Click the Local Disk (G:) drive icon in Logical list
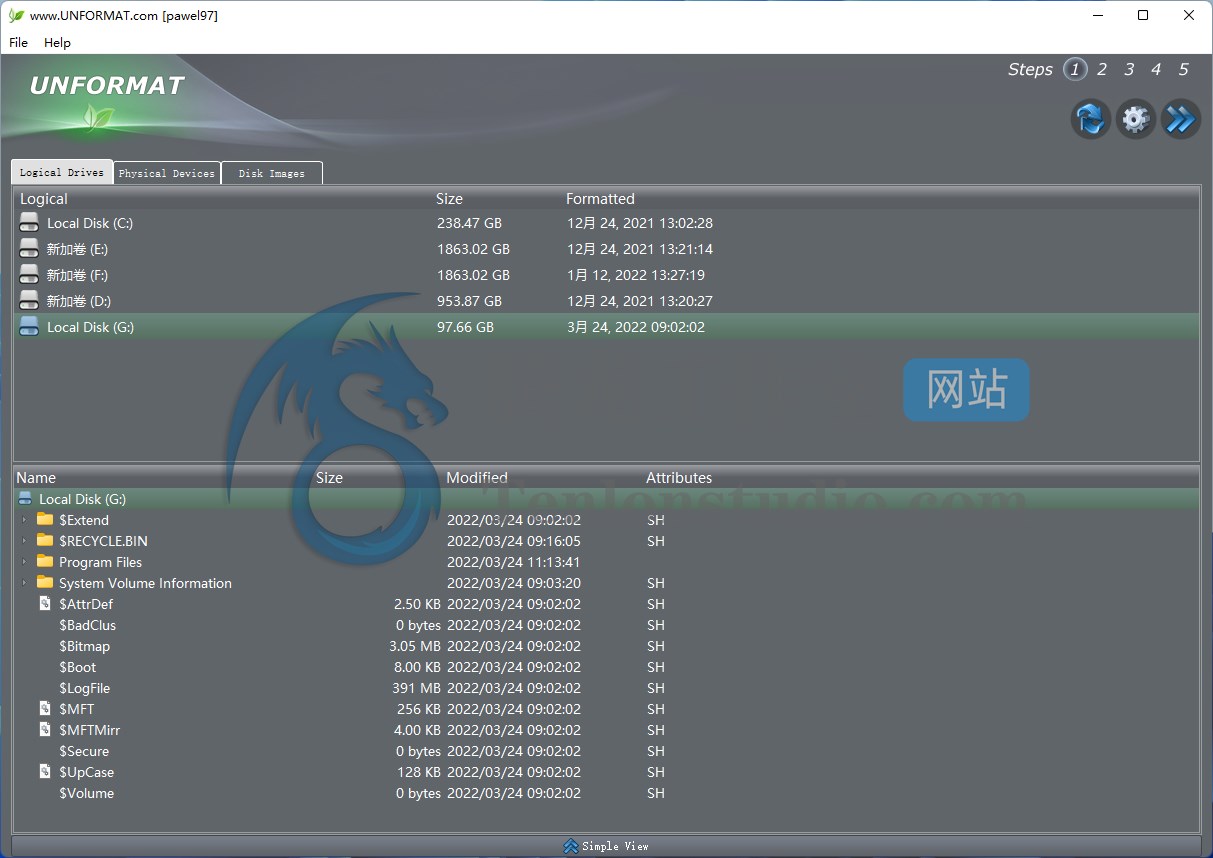 tap(29, 327)
